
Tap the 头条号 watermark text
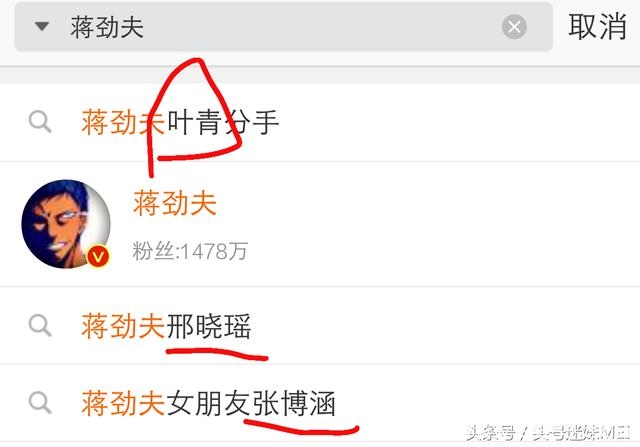point(491,433)
